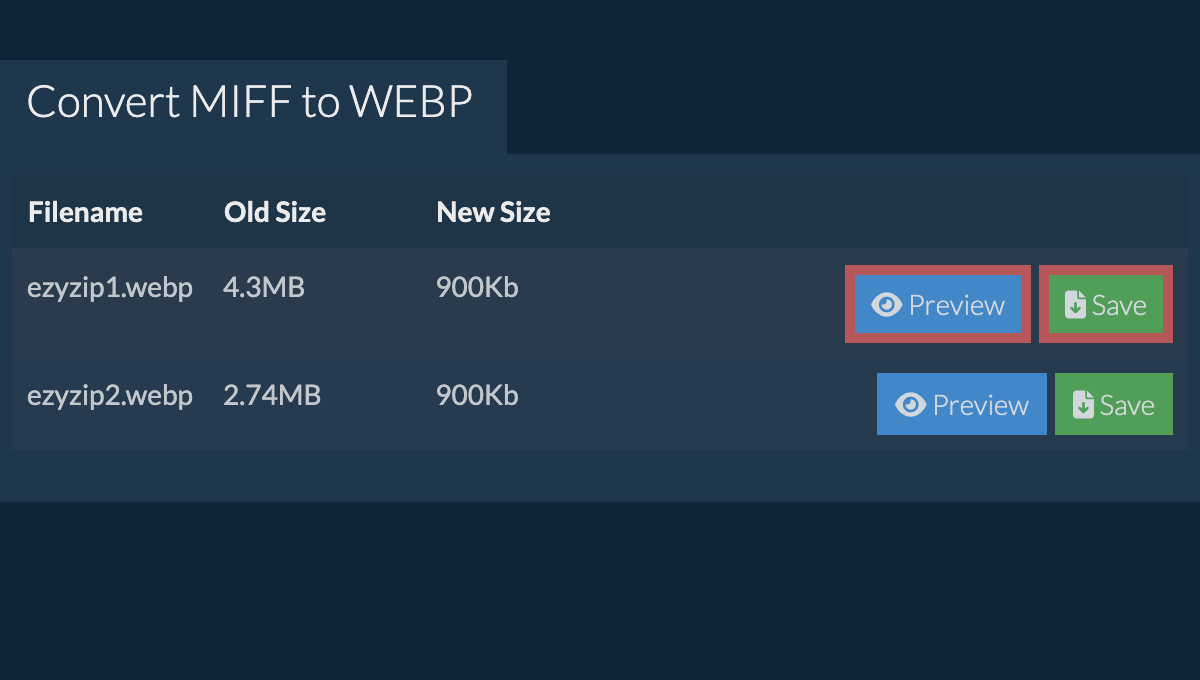Viewport: 1200px width, 680px height.
Task: Click the eye icon for ezyzip1.webp
Action: [886, 305]
